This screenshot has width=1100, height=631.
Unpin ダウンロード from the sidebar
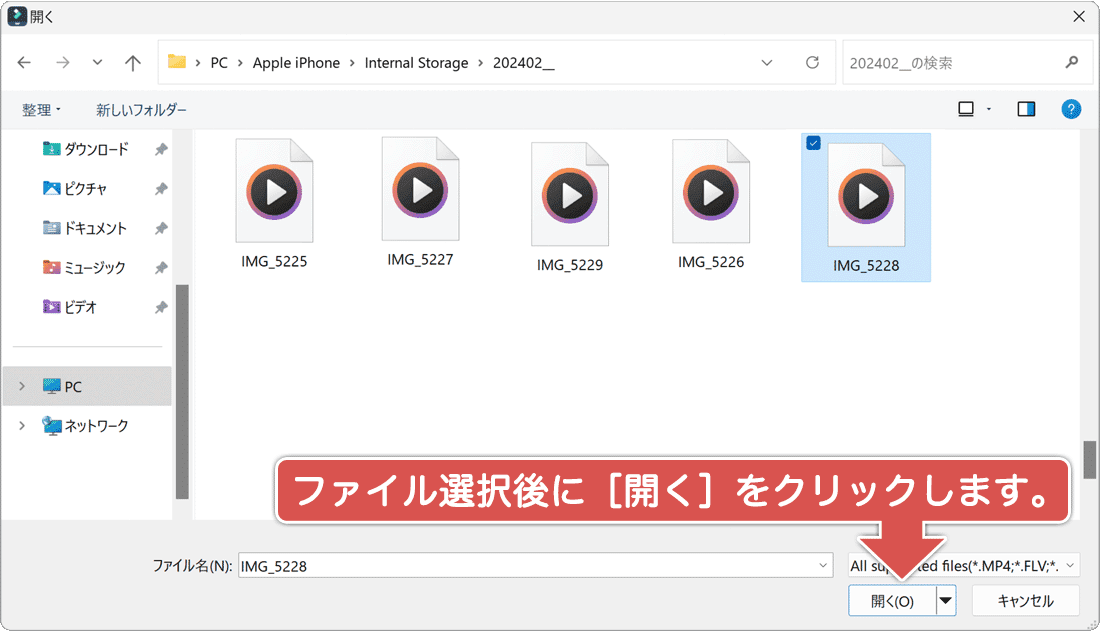pyautogui.click(x=160, y=148)
